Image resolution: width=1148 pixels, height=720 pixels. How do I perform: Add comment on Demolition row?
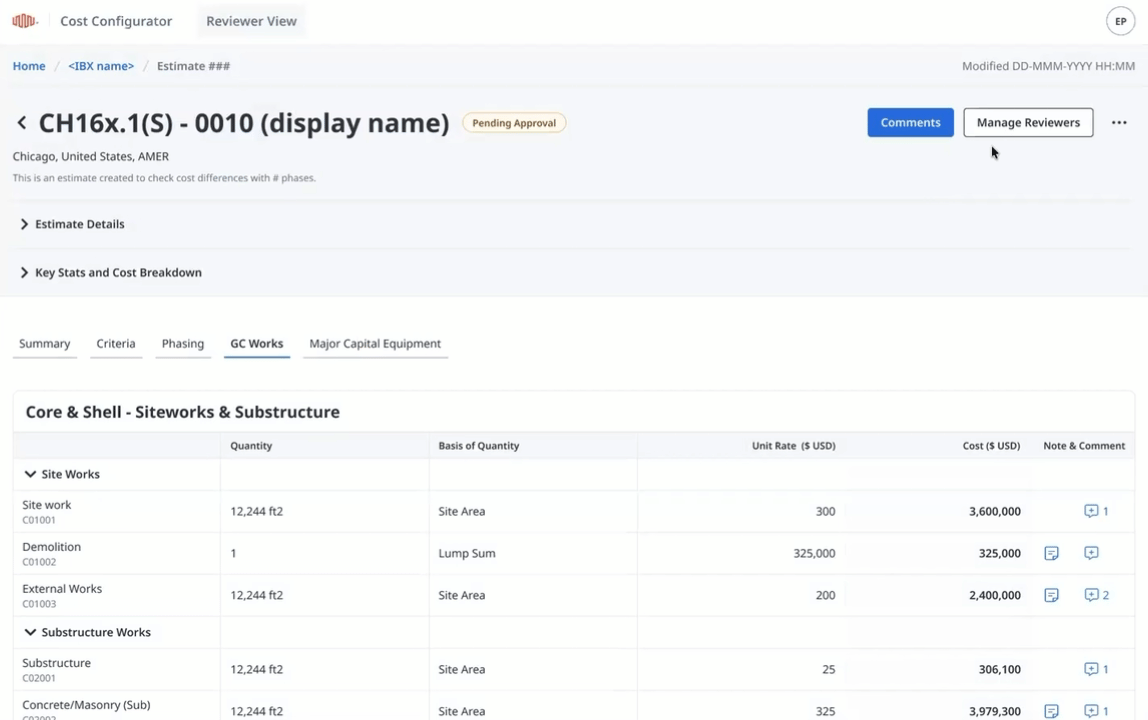pos(1091,553)
